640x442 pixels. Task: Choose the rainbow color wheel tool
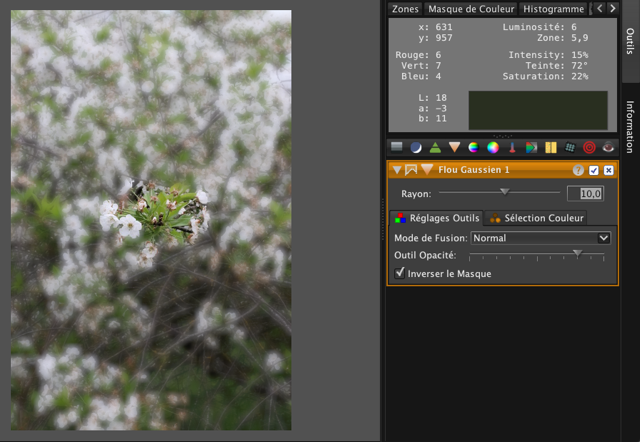pos(493,148)
